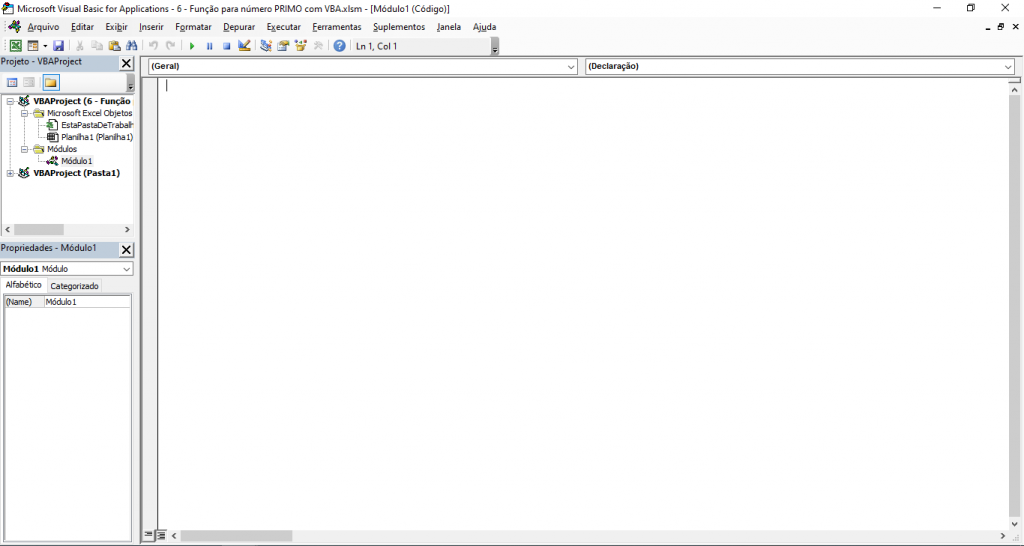Save the workbook with the floppy disk icon
Screen dimensions: 1024x546
59,46
